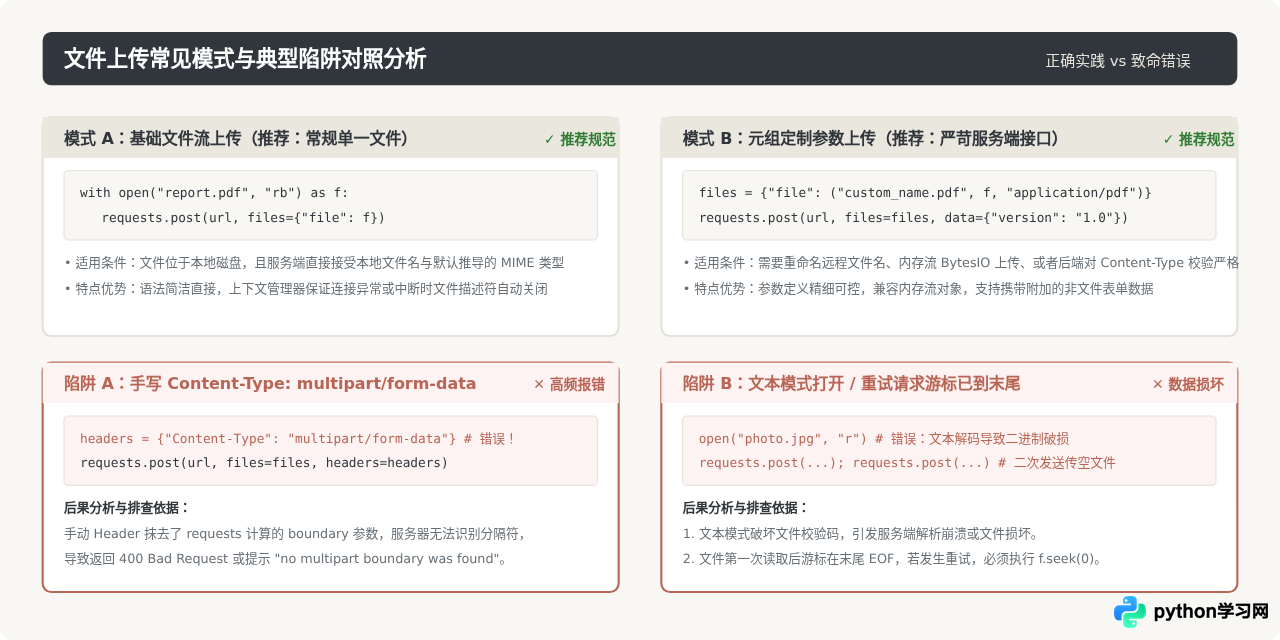
Task: Click 后果分析与排查依据 in the 陷阱 B card
Action: pyautogui.click(x=746, y=507)
